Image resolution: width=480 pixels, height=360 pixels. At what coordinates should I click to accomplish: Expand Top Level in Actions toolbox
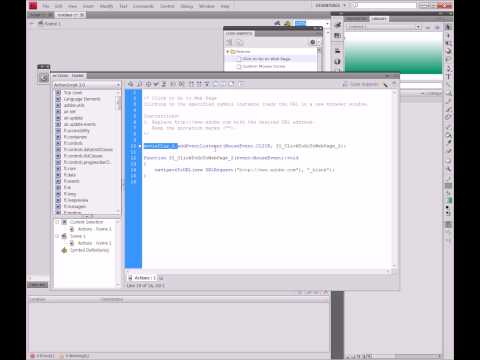pos(58,93)
